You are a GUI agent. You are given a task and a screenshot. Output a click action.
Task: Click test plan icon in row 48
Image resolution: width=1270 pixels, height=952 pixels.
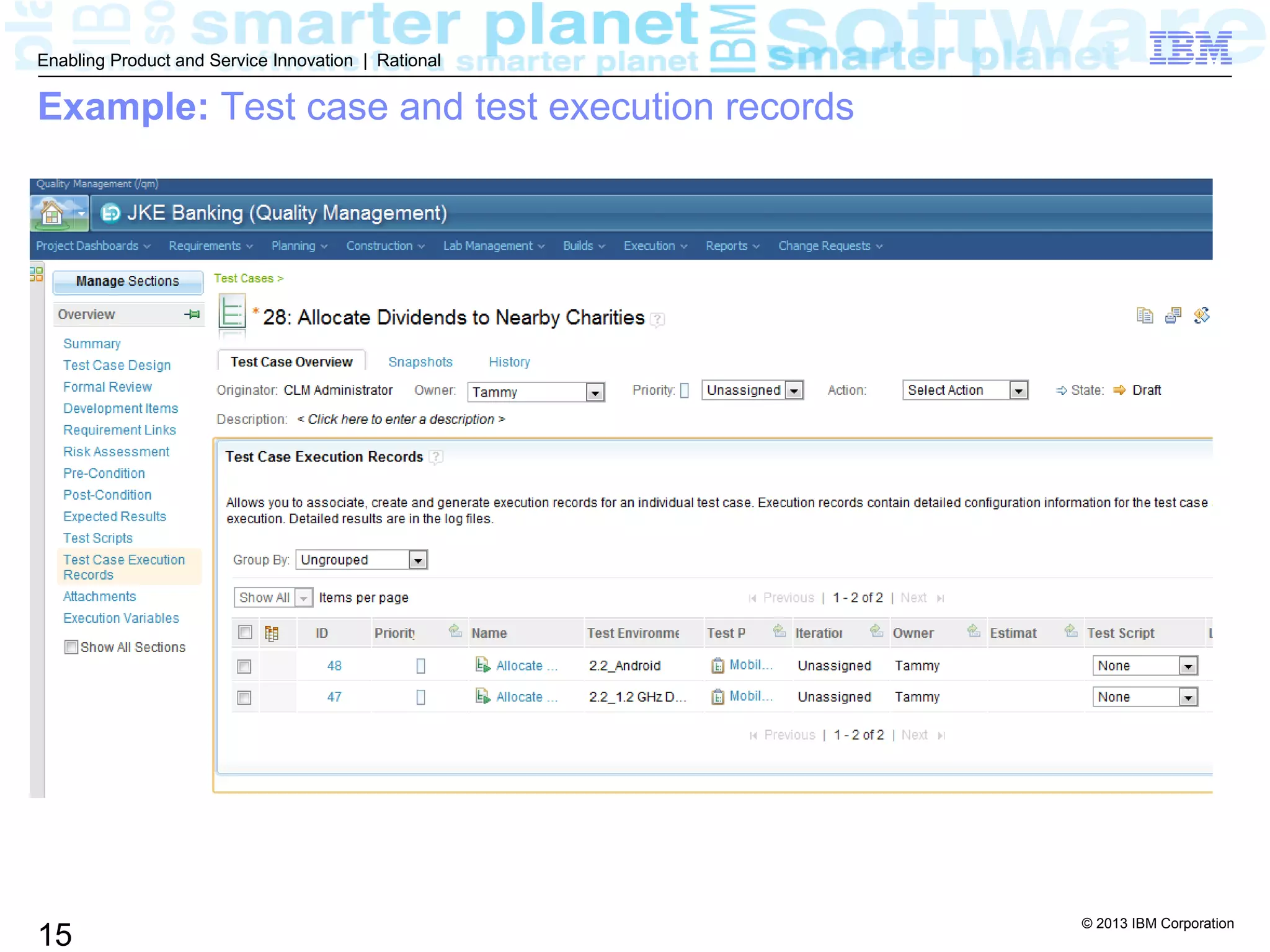pyautogui.click(x=717, y=666)
